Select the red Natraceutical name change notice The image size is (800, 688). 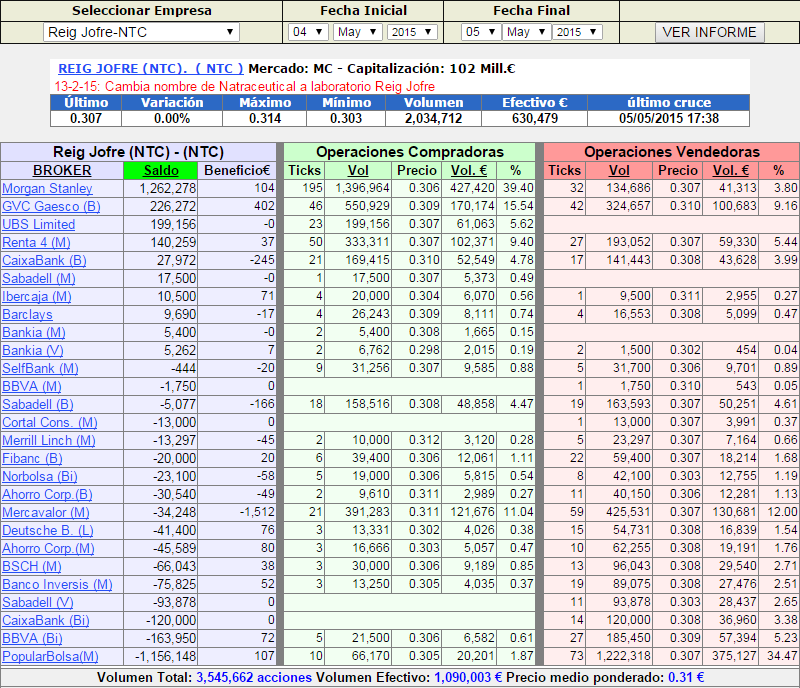(x=245, y=86)
